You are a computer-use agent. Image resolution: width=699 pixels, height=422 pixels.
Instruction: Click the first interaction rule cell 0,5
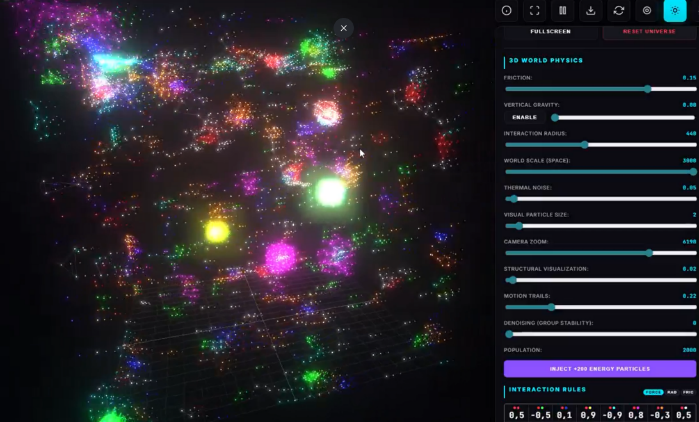tap(516, 414)
